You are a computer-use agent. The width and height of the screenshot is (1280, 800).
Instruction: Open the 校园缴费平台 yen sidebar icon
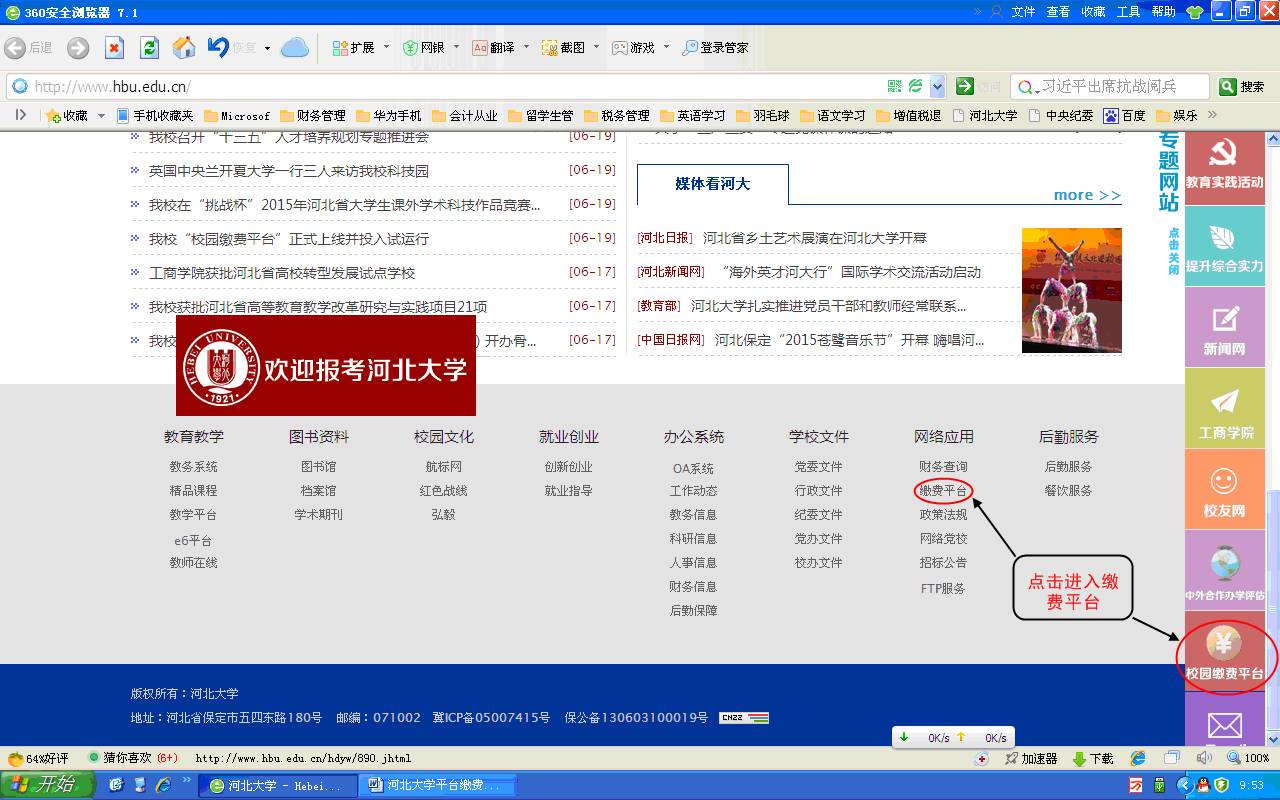coord(1225,652)
